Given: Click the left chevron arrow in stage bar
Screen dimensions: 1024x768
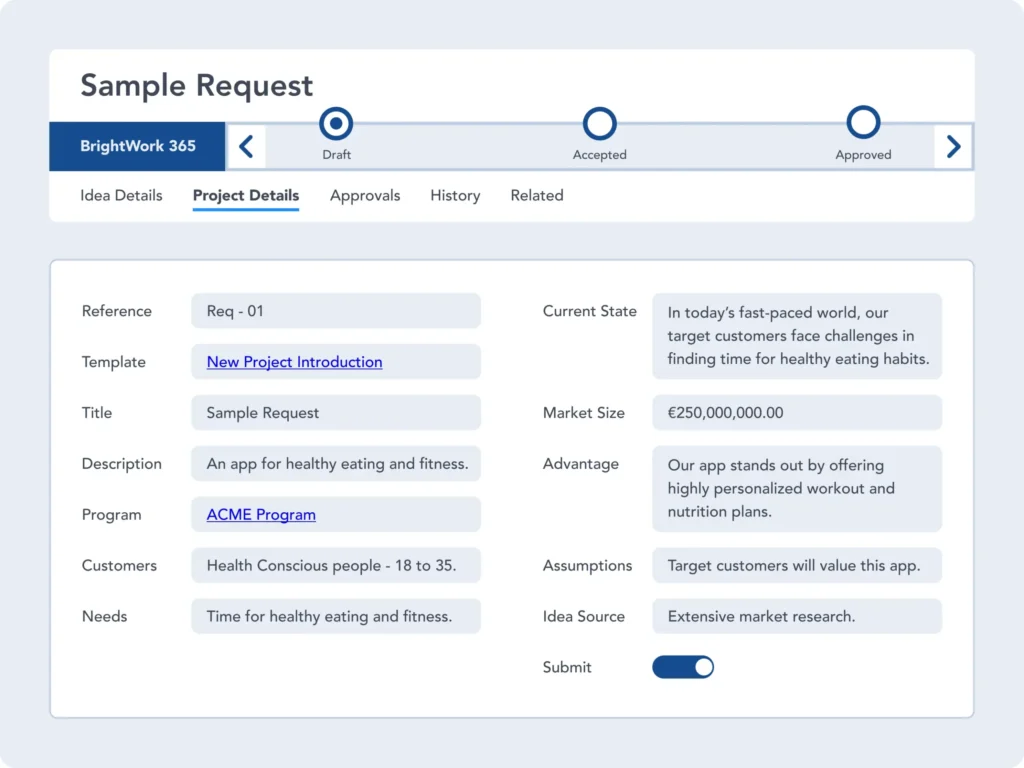Looking at the screenshot, I should (246, 147).
